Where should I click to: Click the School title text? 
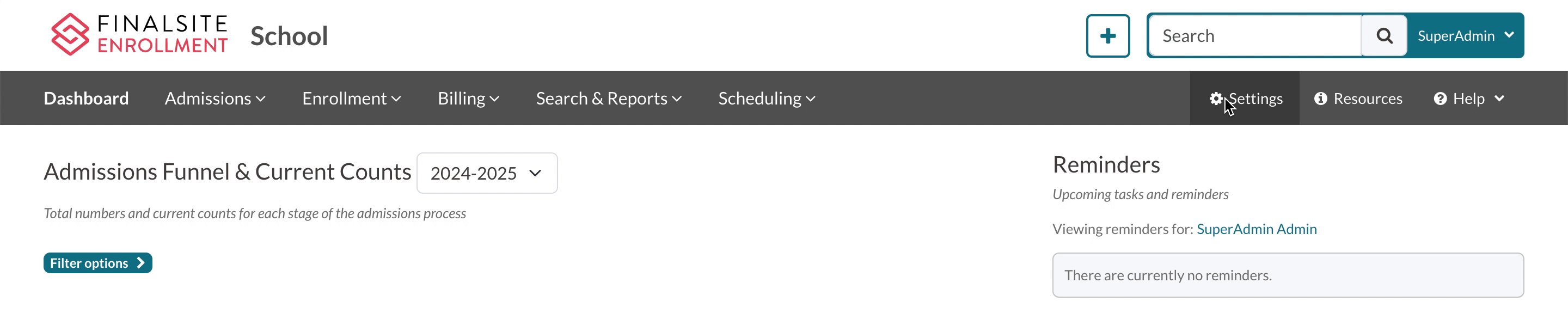point(289,36)
